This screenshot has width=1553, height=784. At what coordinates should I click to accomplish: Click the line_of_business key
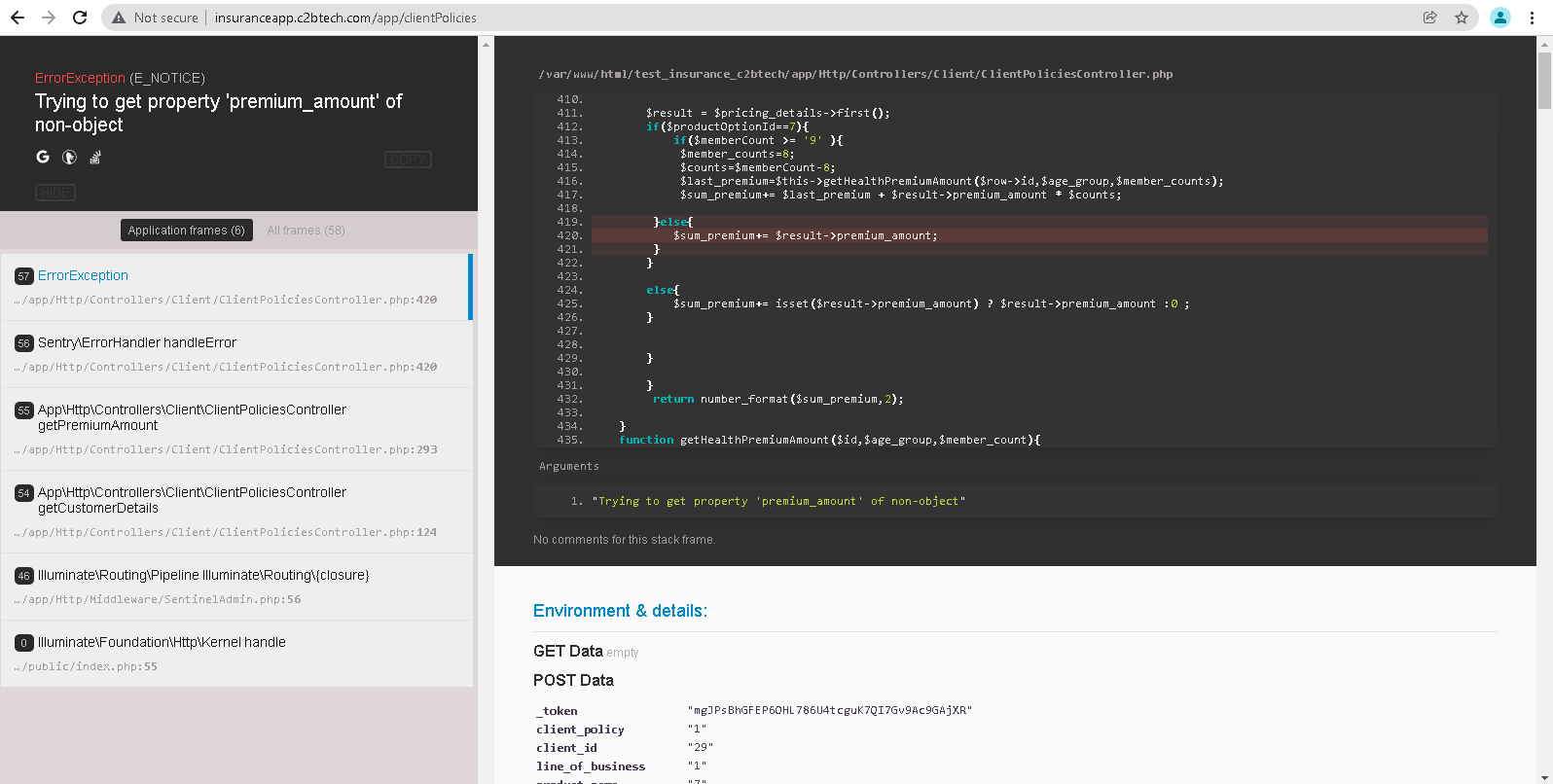pyautogui.click(x=591, y=766)
